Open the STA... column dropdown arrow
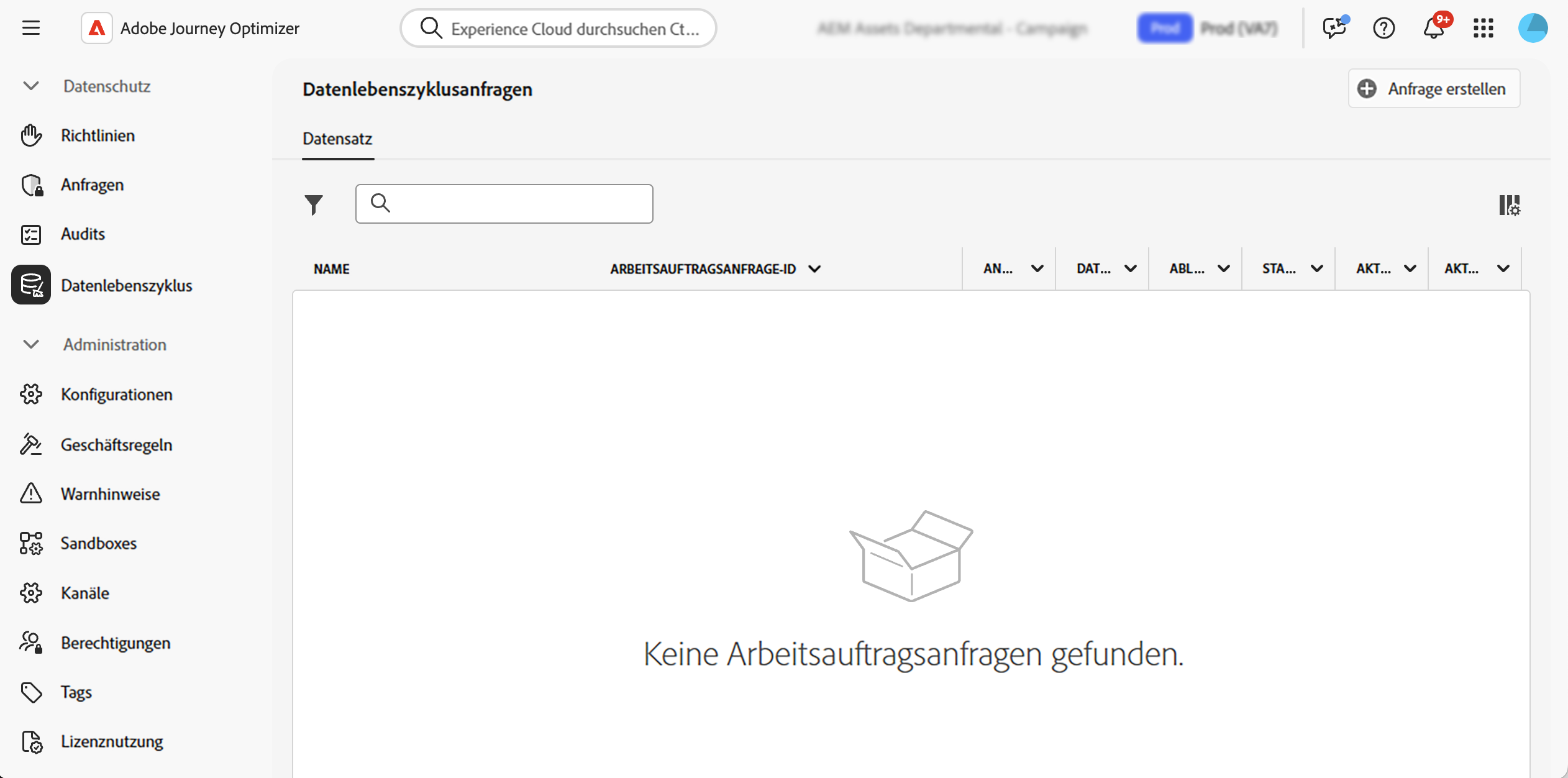This screenshot has height=778, width=1568. pos(1316,268)
